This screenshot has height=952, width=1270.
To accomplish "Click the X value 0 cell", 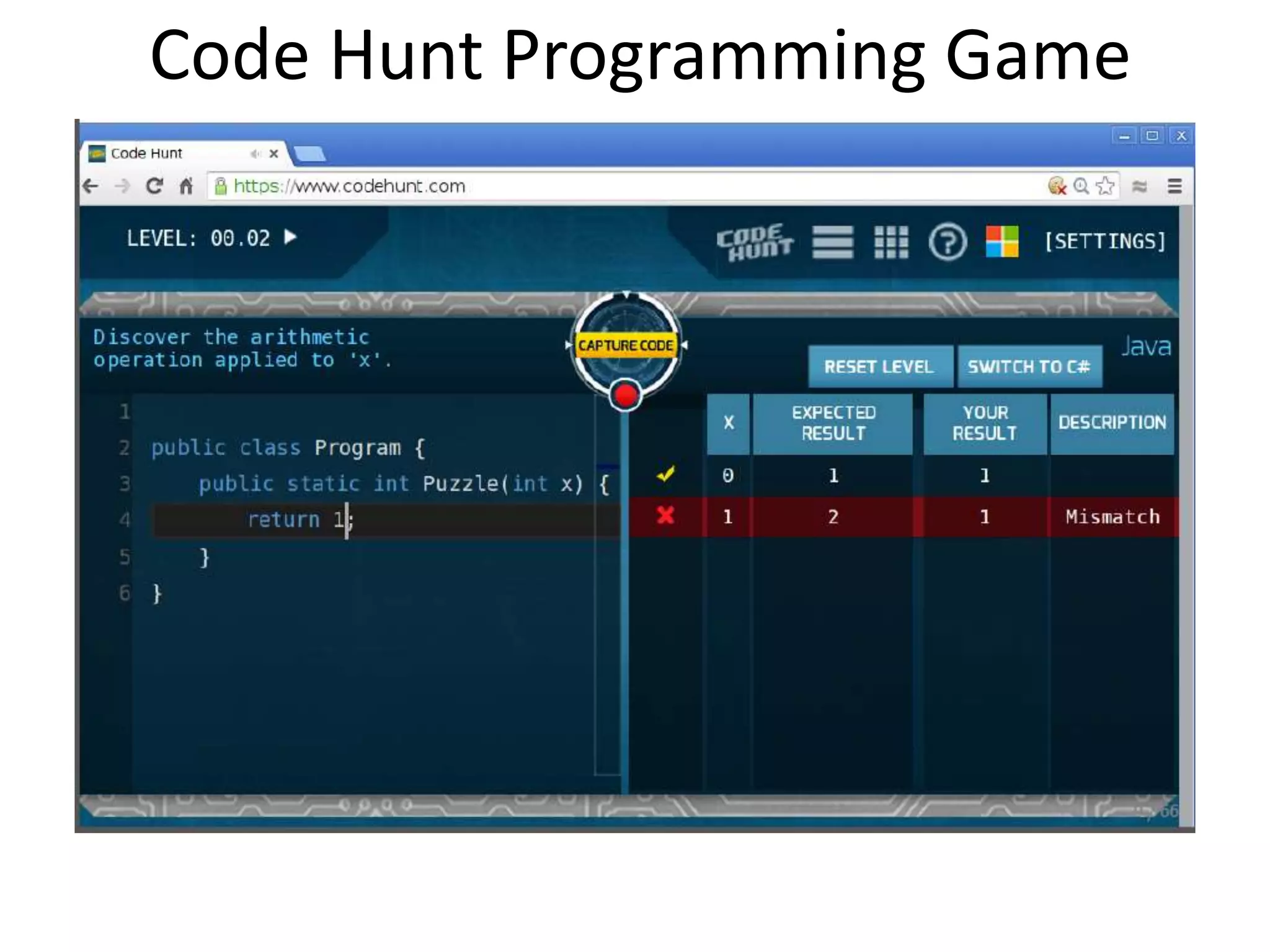I will (x=728, y=476).
